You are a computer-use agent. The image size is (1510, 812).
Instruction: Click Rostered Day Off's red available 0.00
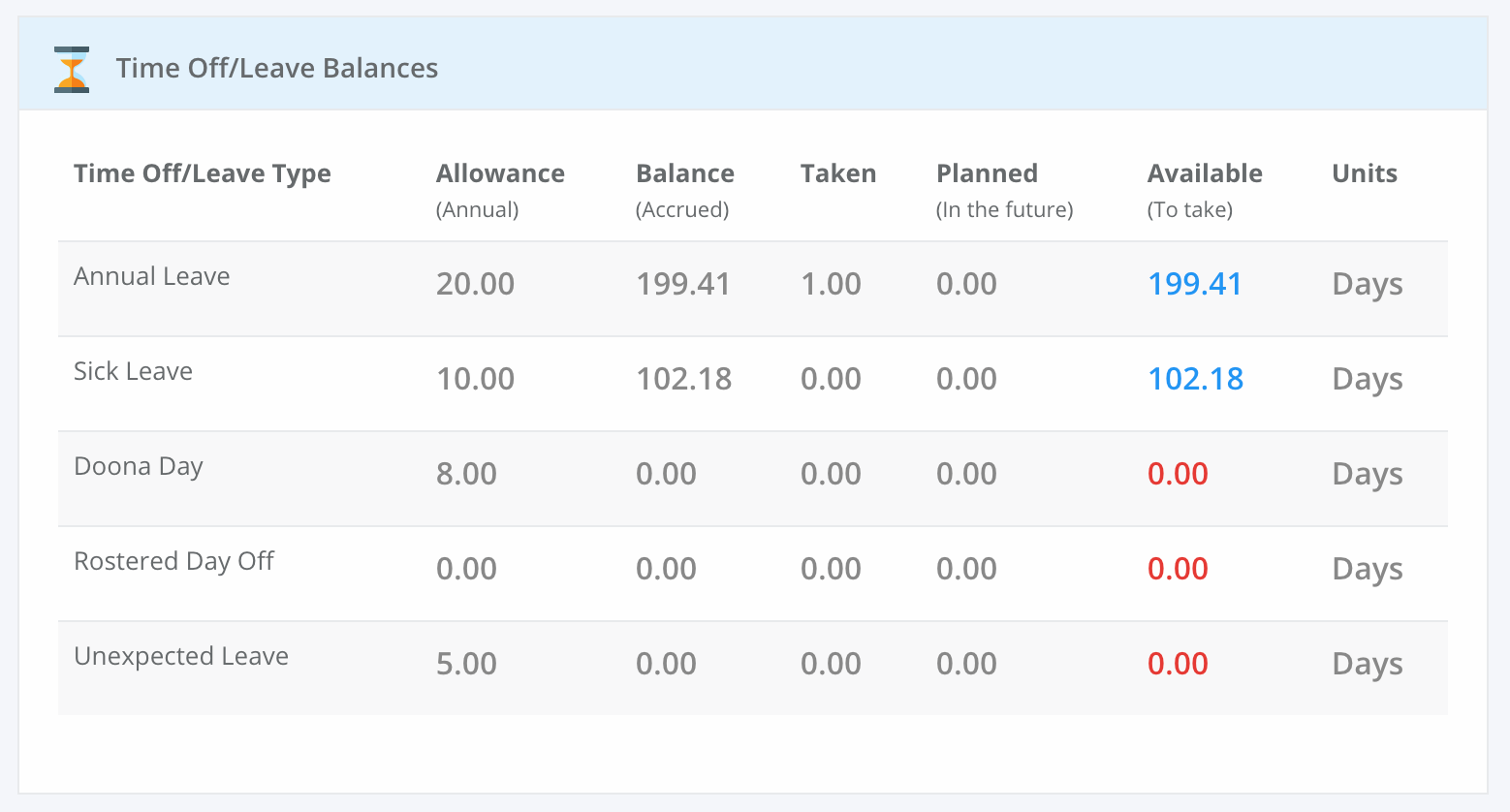(1178, 569)
